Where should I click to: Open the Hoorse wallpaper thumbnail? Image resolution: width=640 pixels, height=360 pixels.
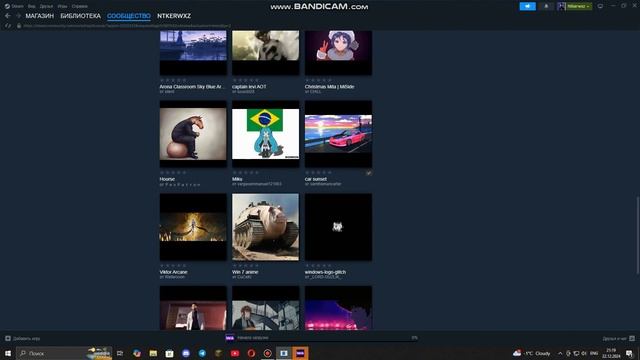(x=193, y=134)
